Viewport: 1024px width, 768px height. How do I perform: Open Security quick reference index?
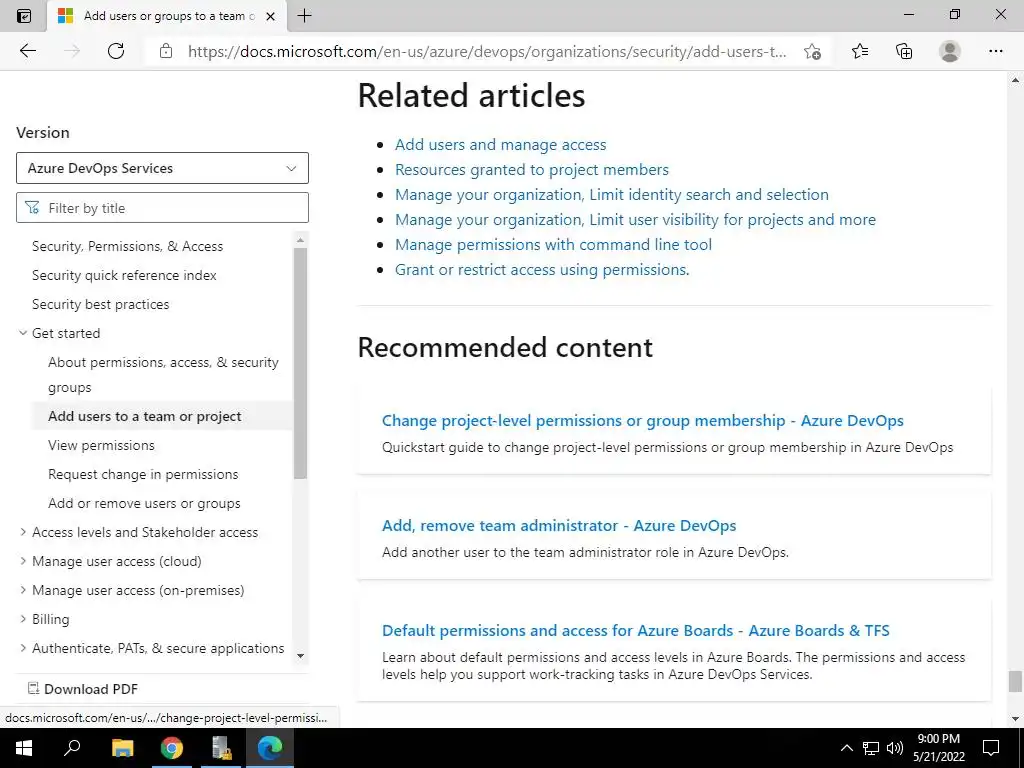[124, 275]
